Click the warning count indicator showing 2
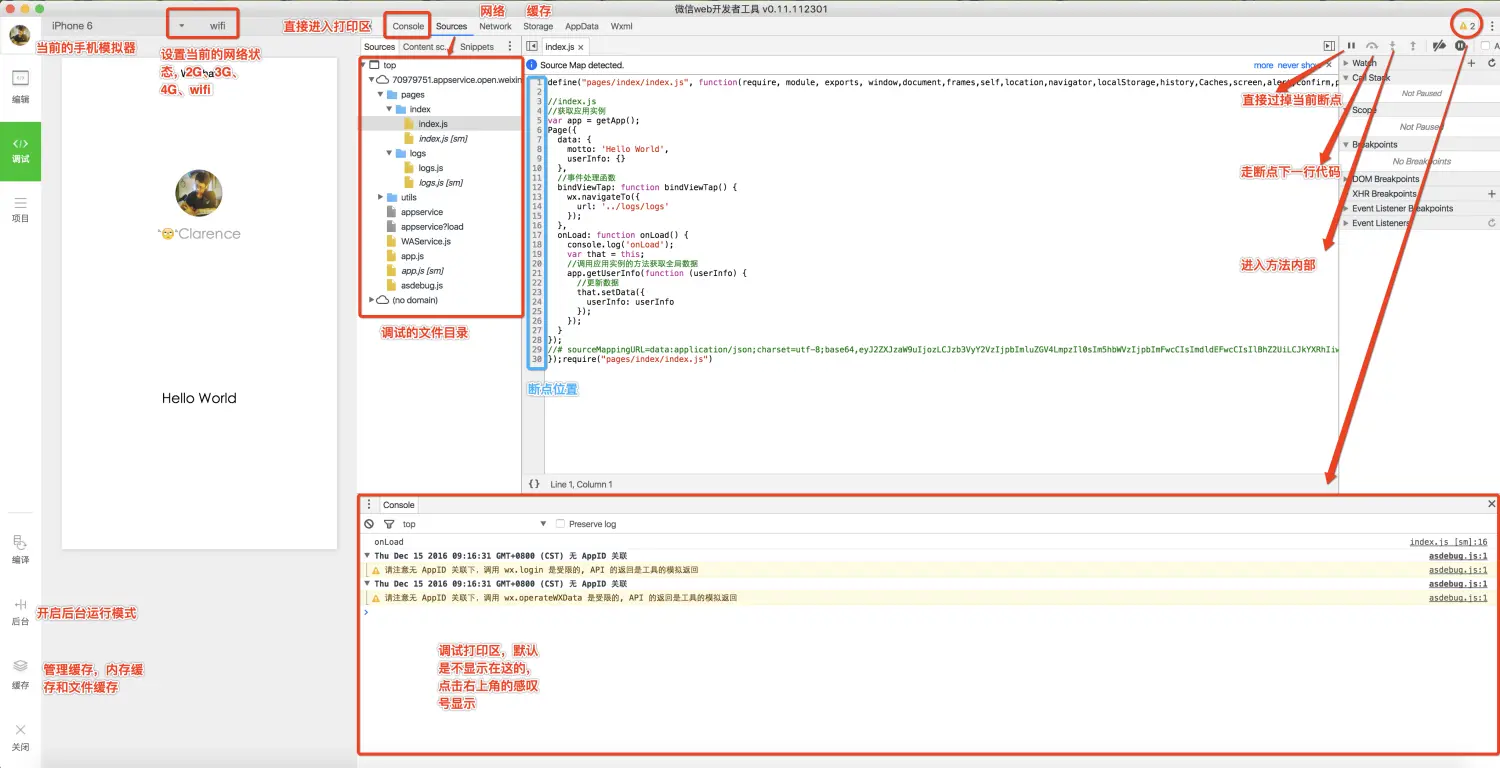This screenshot has width=1500, height=768. pos(1467,26)
